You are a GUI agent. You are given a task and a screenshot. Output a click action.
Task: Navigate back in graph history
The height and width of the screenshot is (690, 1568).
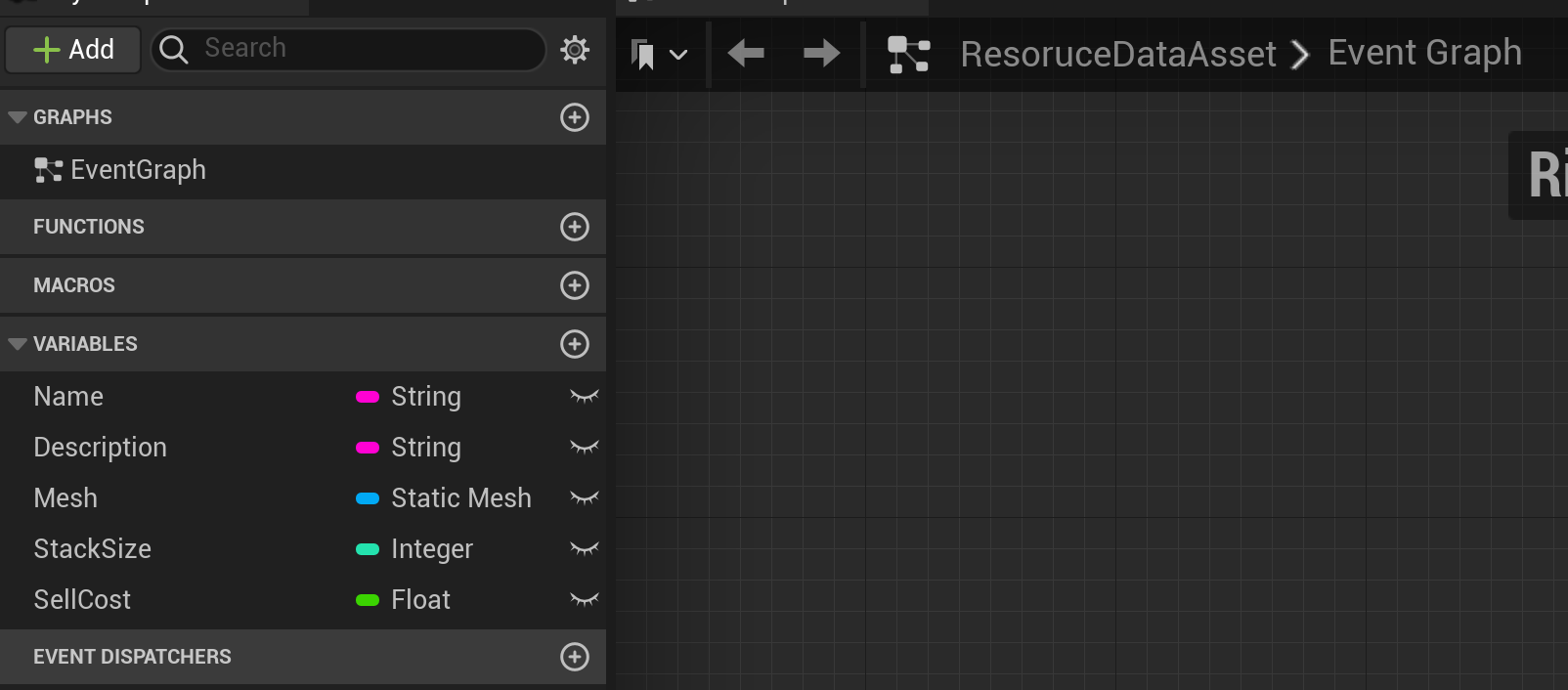[x=746, y=53]
